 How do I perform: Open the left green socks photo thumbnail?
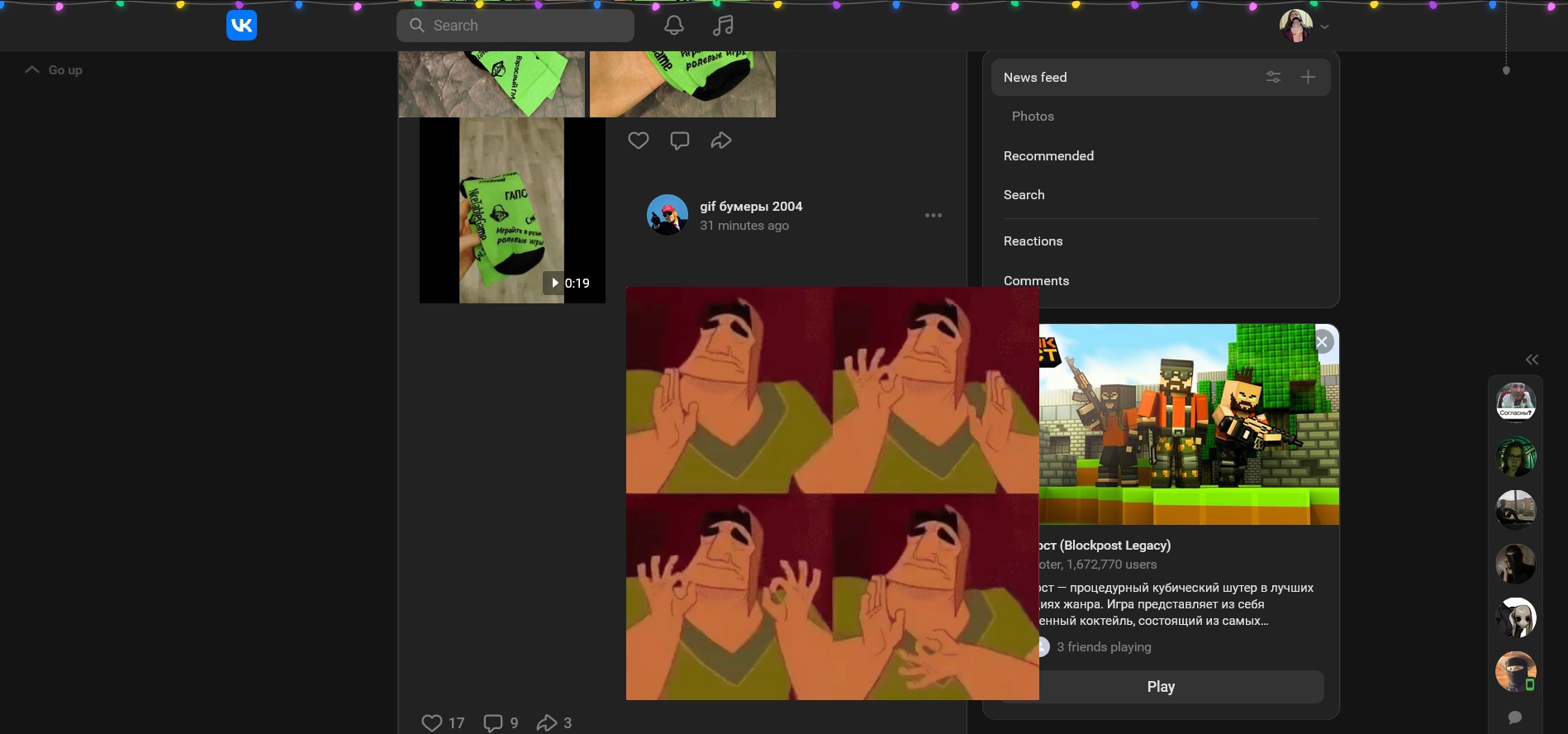[x=492, y=84]
